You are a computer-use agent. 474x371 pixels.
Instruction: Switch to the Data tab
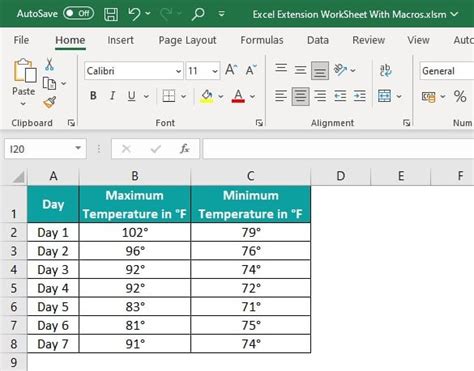coord(318,40)
